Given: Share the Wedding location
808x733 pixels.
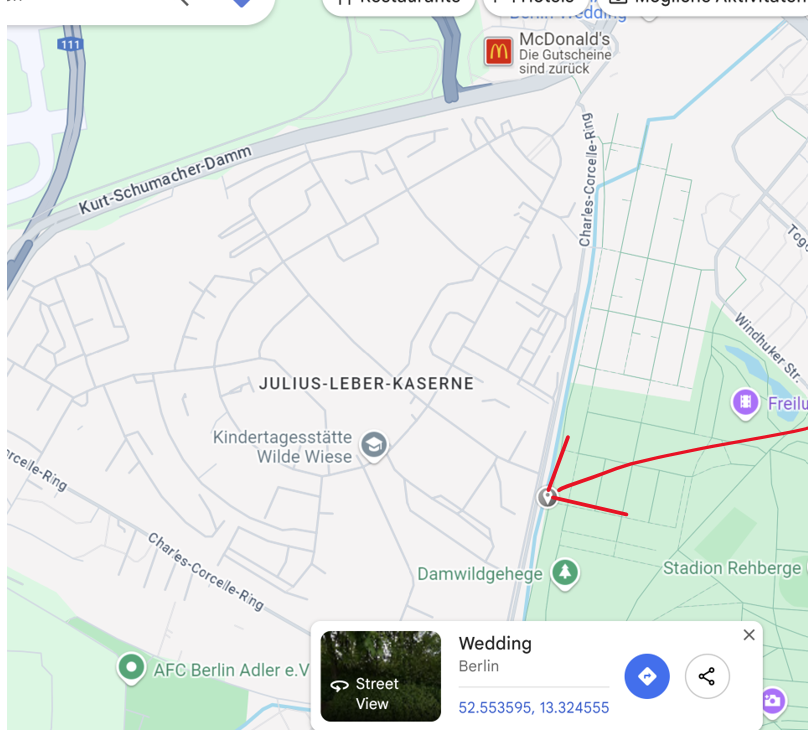Looking at the screenshot, I should pyautogui.click(x=707, y=676).
